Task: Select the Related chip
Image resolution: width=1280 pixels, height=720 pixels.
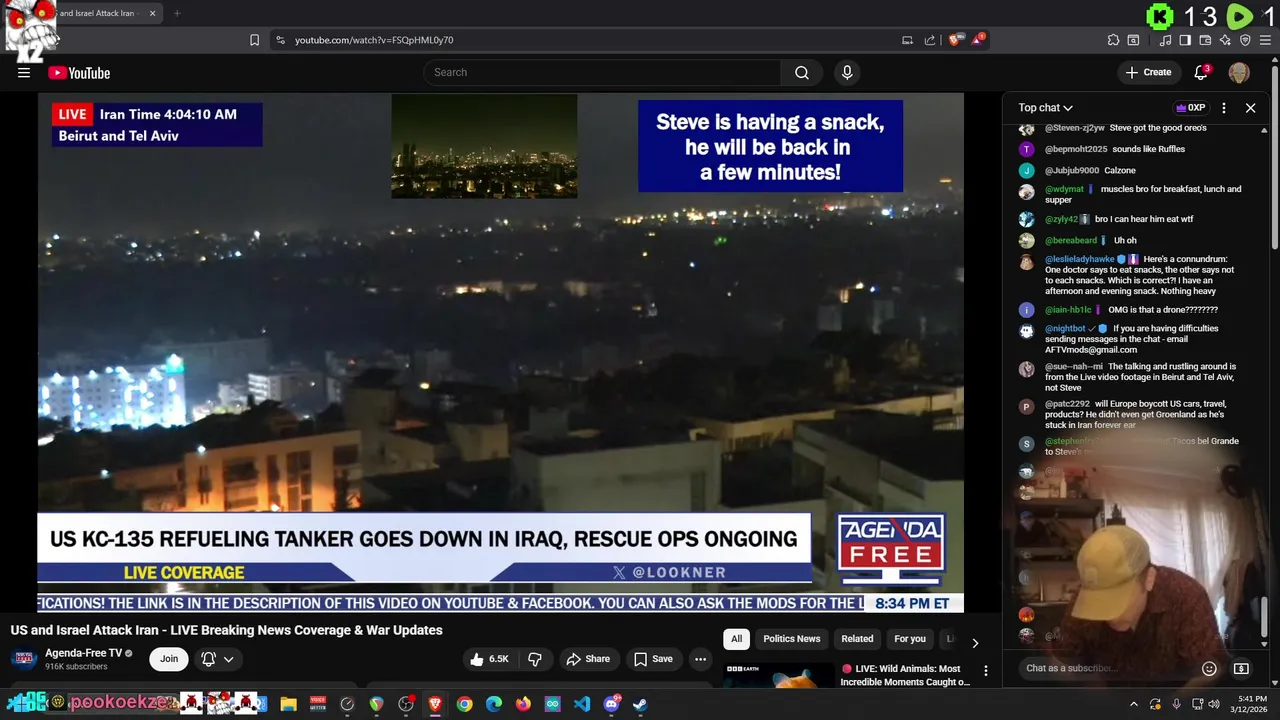Action: pyautogui.click(x=857, y=639)
